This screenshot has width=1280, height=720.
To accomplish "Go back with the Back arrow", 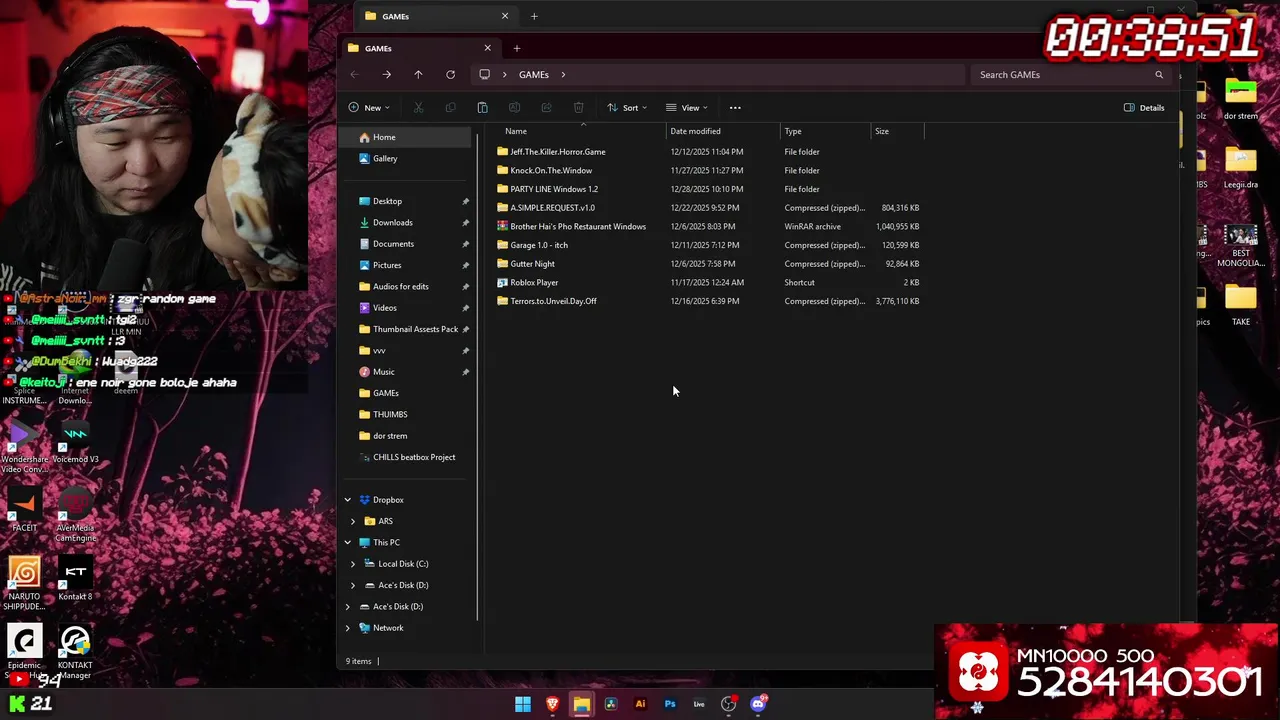I will click(x=354, y=75).
